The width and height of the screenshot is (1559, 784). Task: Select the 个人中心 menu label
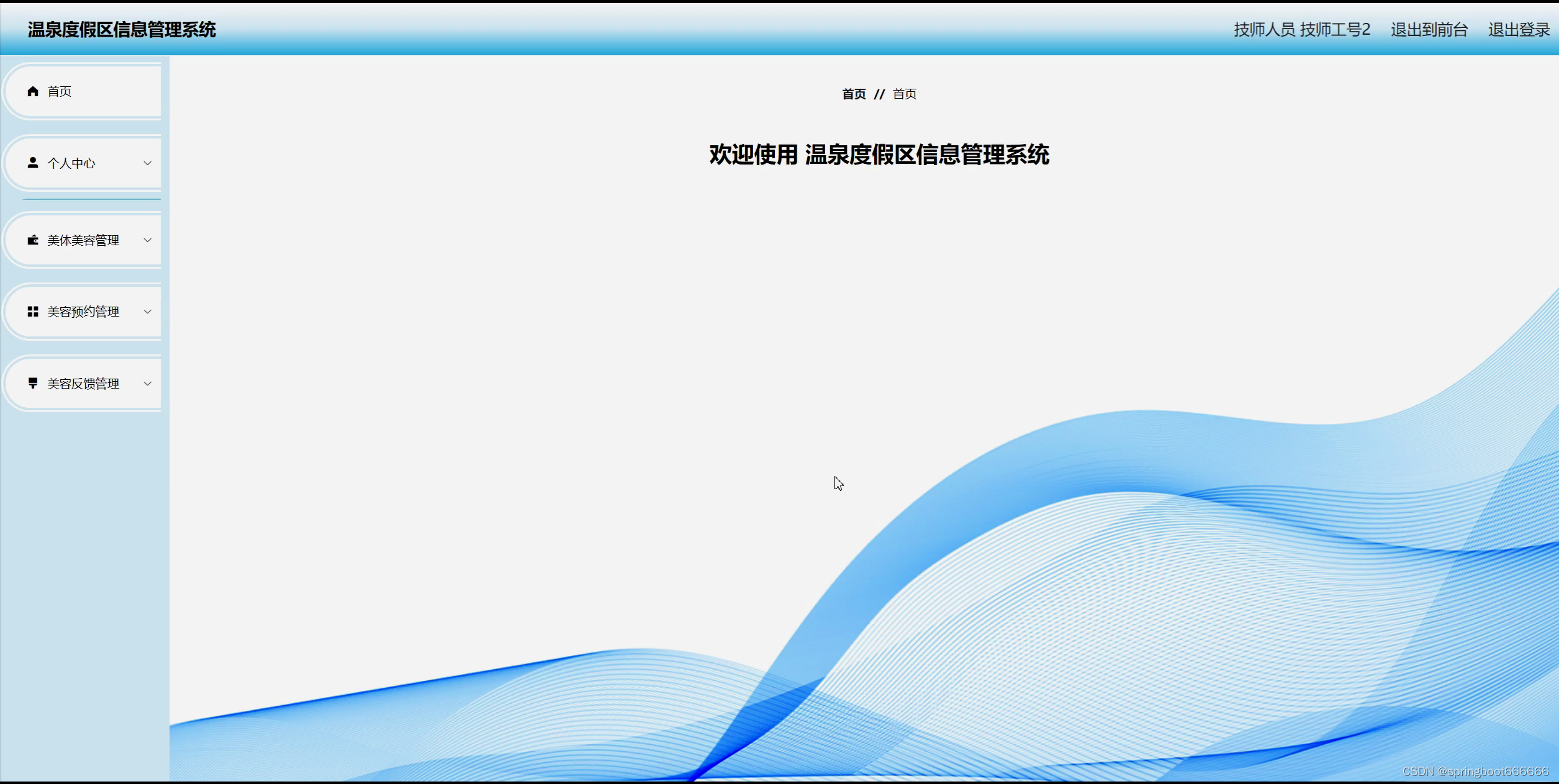click(71, 163)
